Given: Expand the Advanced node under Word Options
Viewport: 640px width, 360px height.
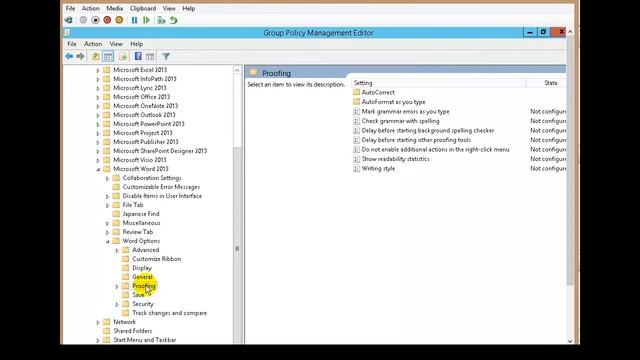Looking at the screenshot, I should point(117,250).
